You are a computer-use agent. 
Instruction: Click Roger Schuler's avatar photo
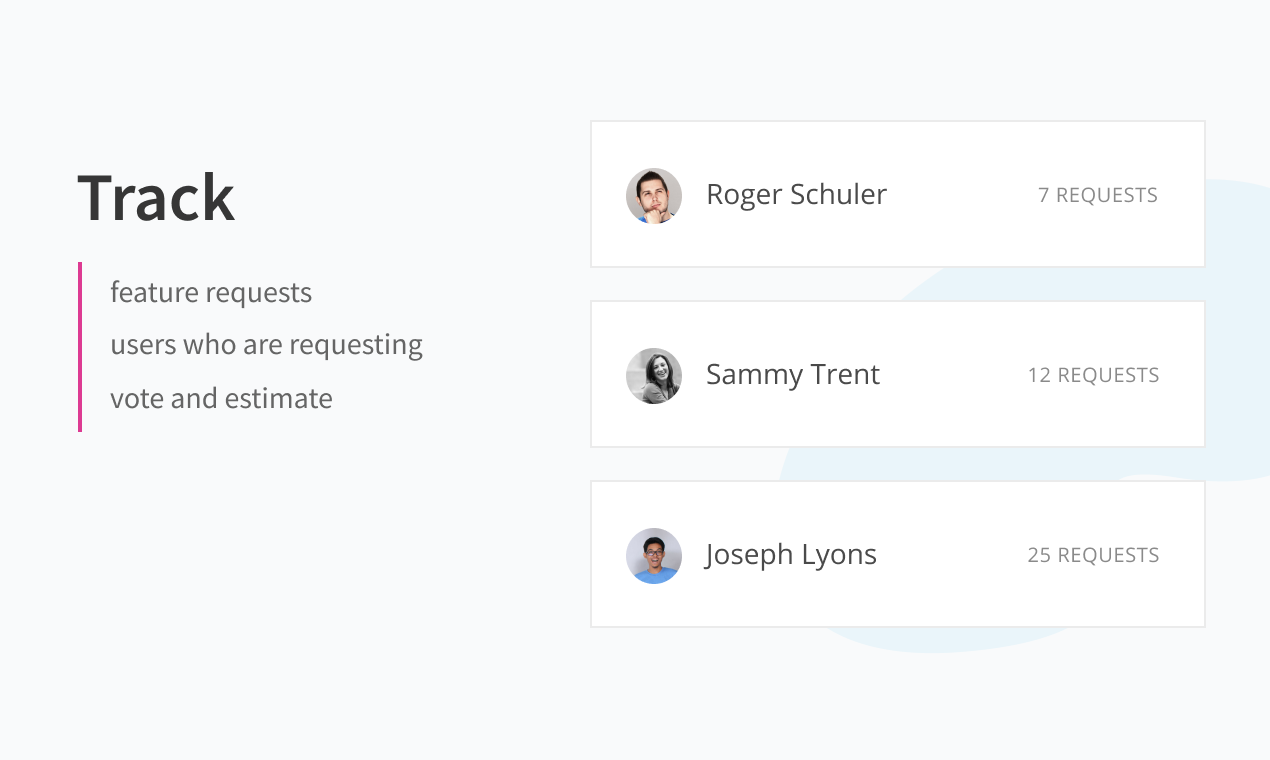click(654, 195)
